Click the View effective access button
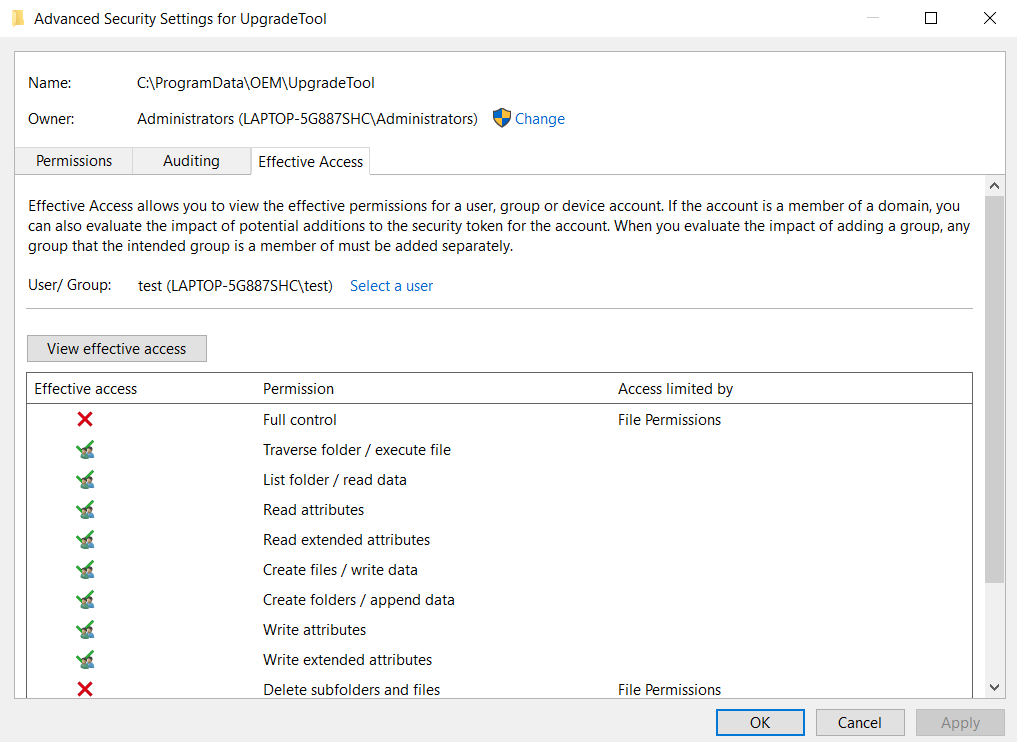 pyautogui.click(x=117, y=348)
